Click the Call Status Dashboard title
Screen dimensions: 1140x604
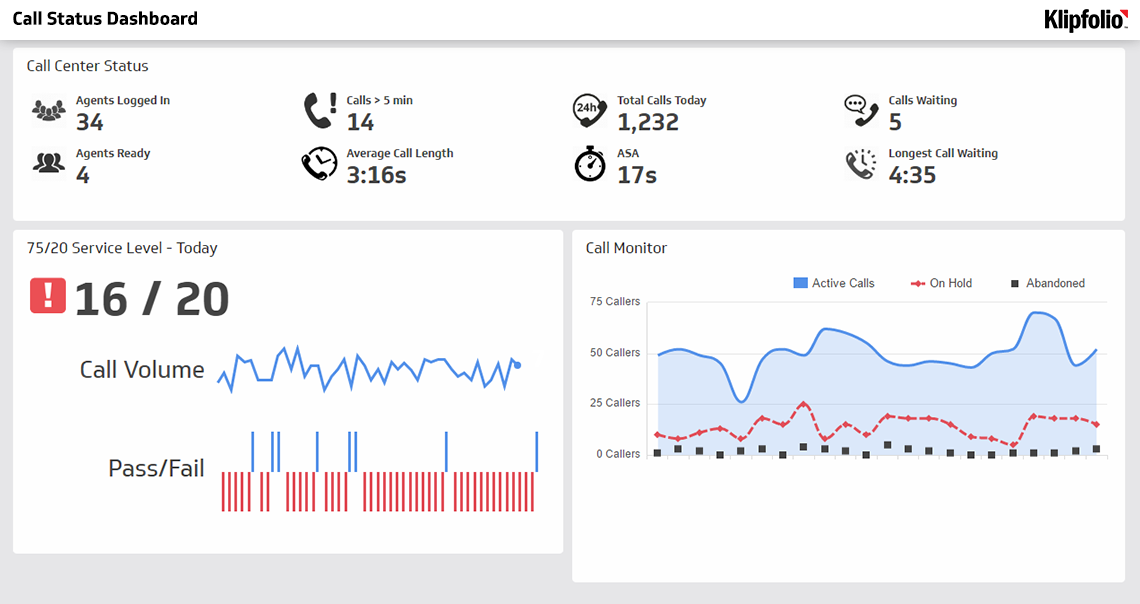(x=105, y=19)
